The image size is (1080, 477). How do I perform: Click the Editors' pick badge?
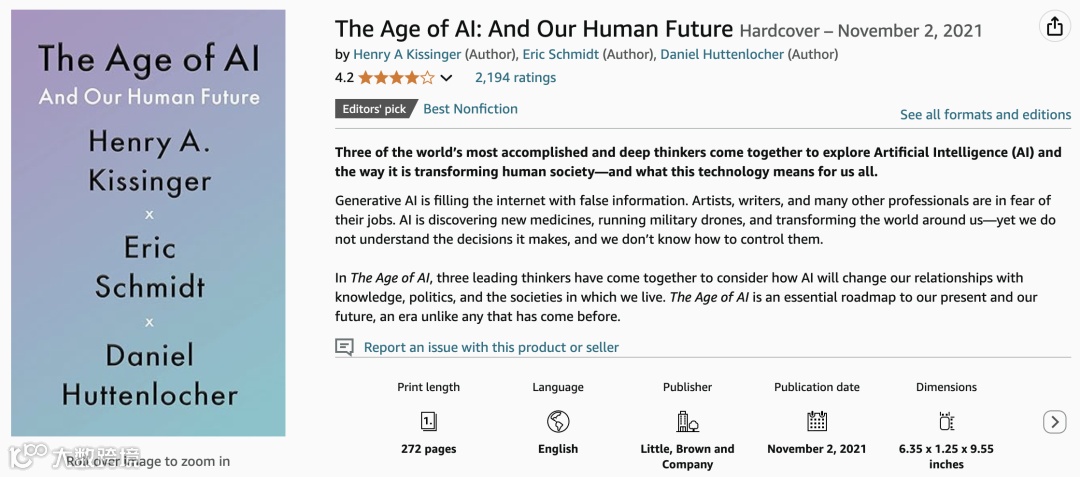(374, 109)
